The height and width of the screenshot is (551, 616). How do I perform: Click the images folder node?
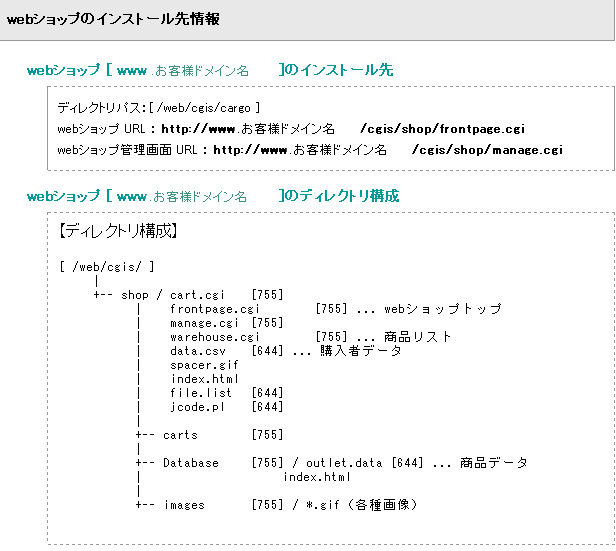[184, 505]
